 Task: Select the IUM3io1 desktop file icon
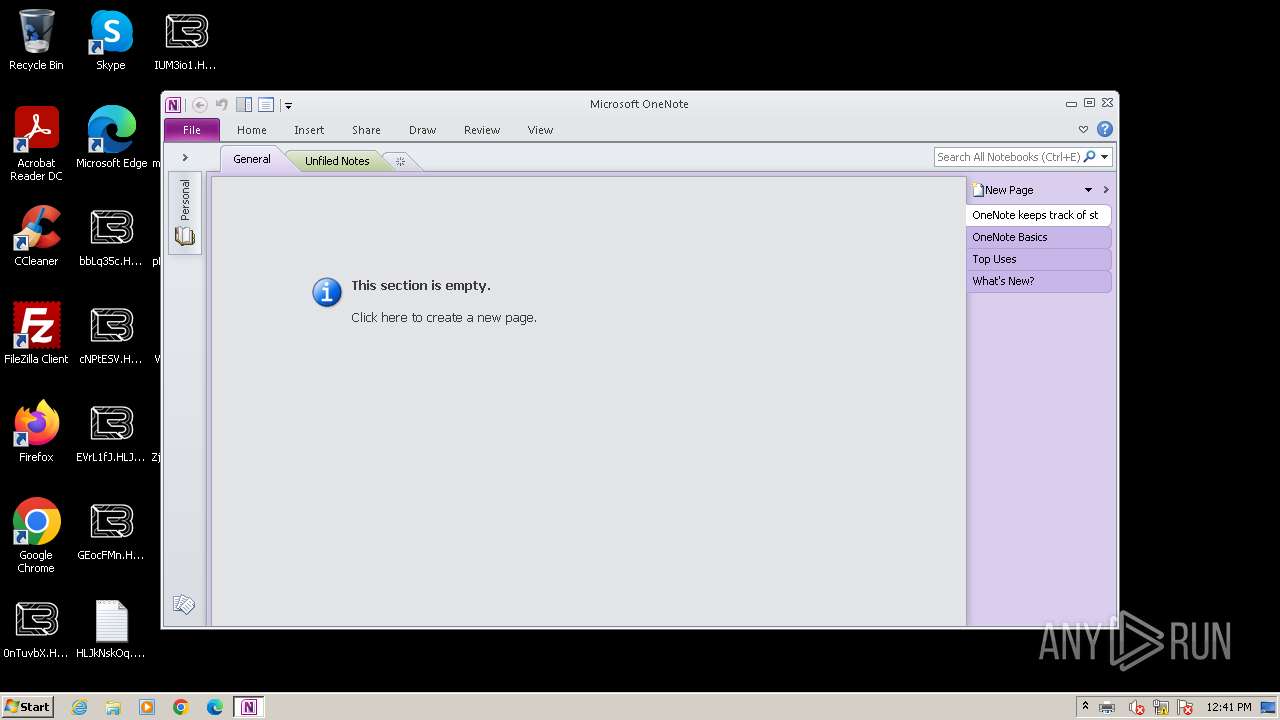[186, 41]
